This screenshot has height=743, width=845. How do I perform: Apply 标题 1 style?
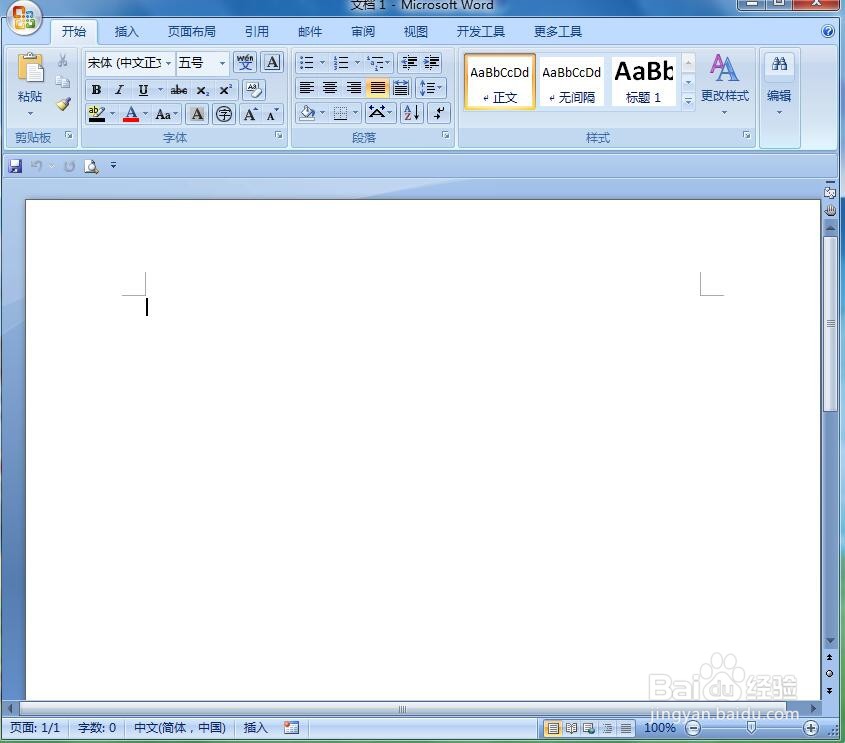pos(643,81)
